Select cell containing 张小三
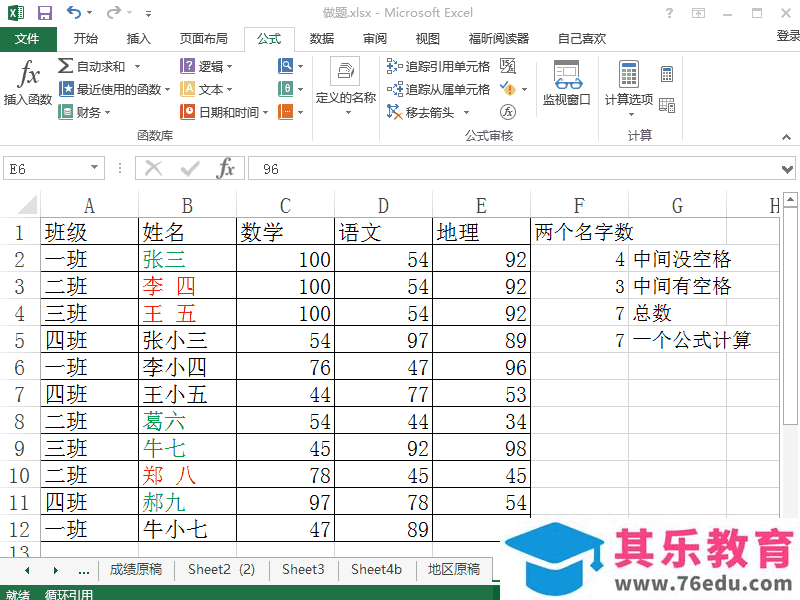800x600 pixels. point(187,340)
